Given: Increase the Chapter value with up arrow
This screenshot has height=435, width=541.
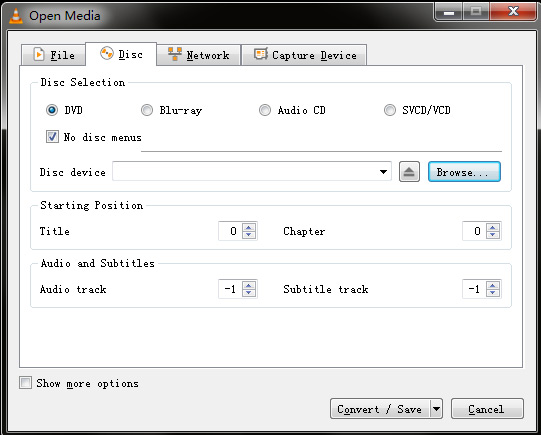Looking at the screenshot, I should tap(493, 227).
